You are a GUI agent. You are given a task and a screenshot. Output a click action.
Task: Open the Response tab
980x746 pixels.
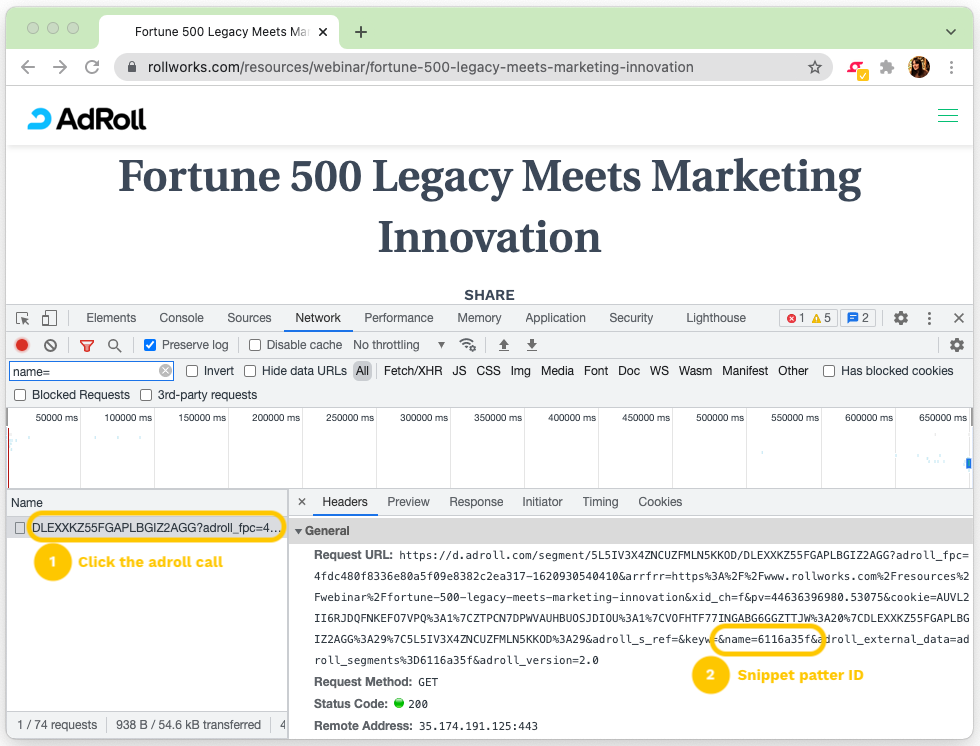[x=476, y=502]
